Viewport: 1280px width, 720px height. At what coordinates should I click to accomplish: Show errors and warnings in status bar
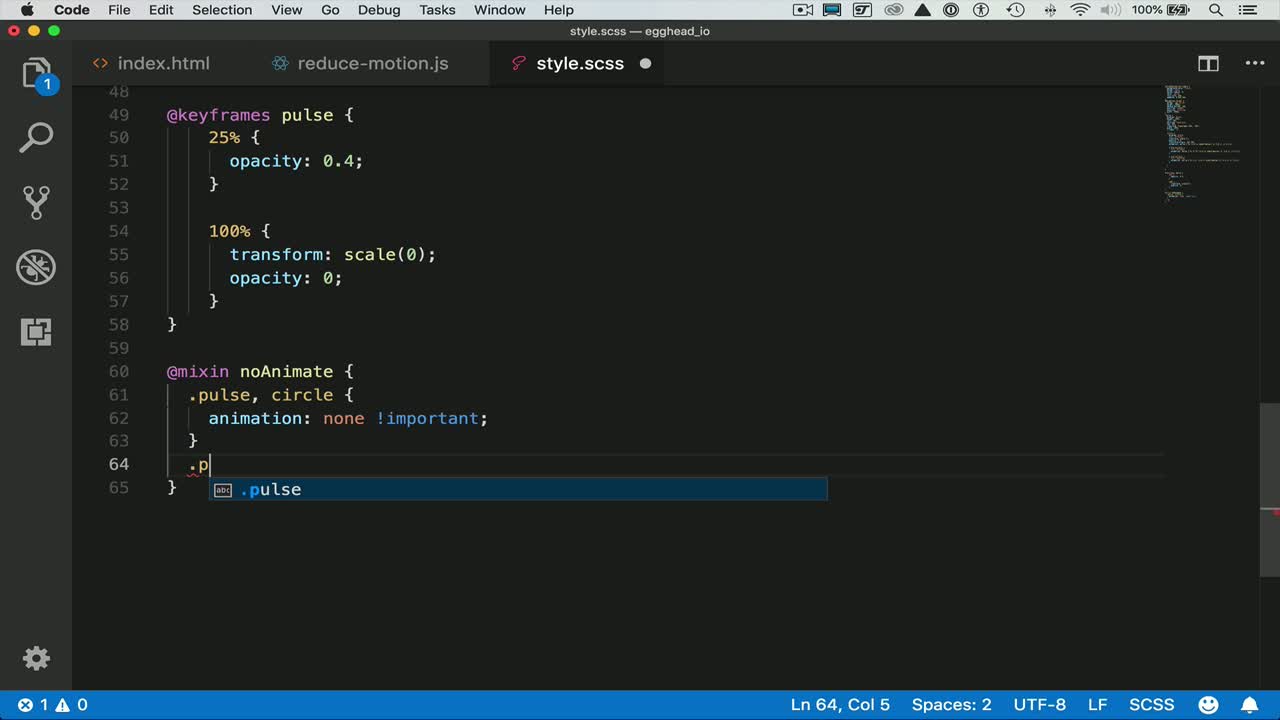(53, 705)
